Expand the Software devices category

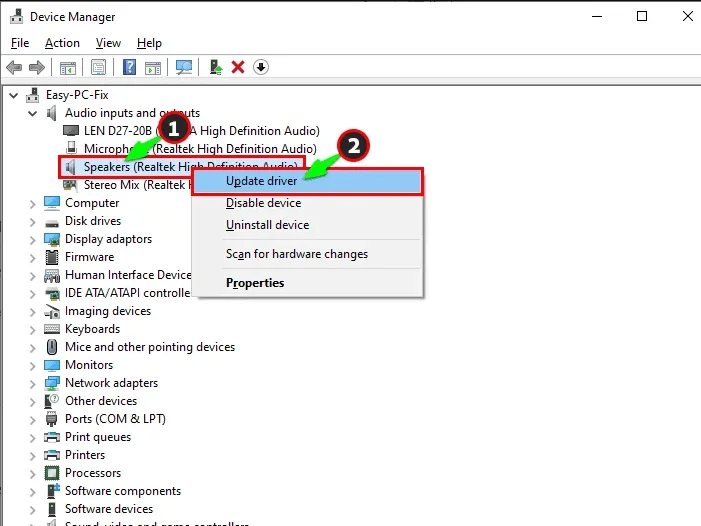pyautogui.click(x=33, y=510)
